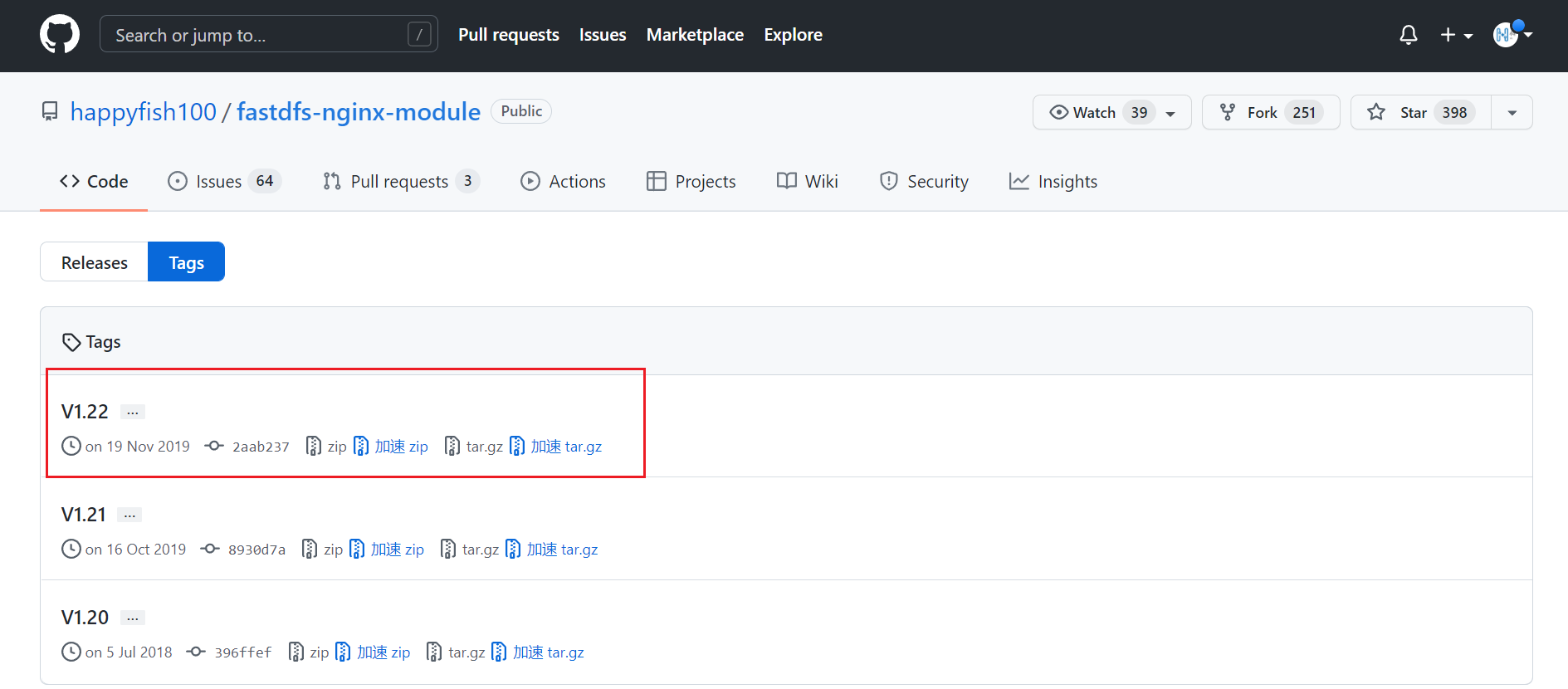Screen dimensions: 1568x689
Task: Click the 'on 16 Oct 2019' date
Action: point(135,550)
